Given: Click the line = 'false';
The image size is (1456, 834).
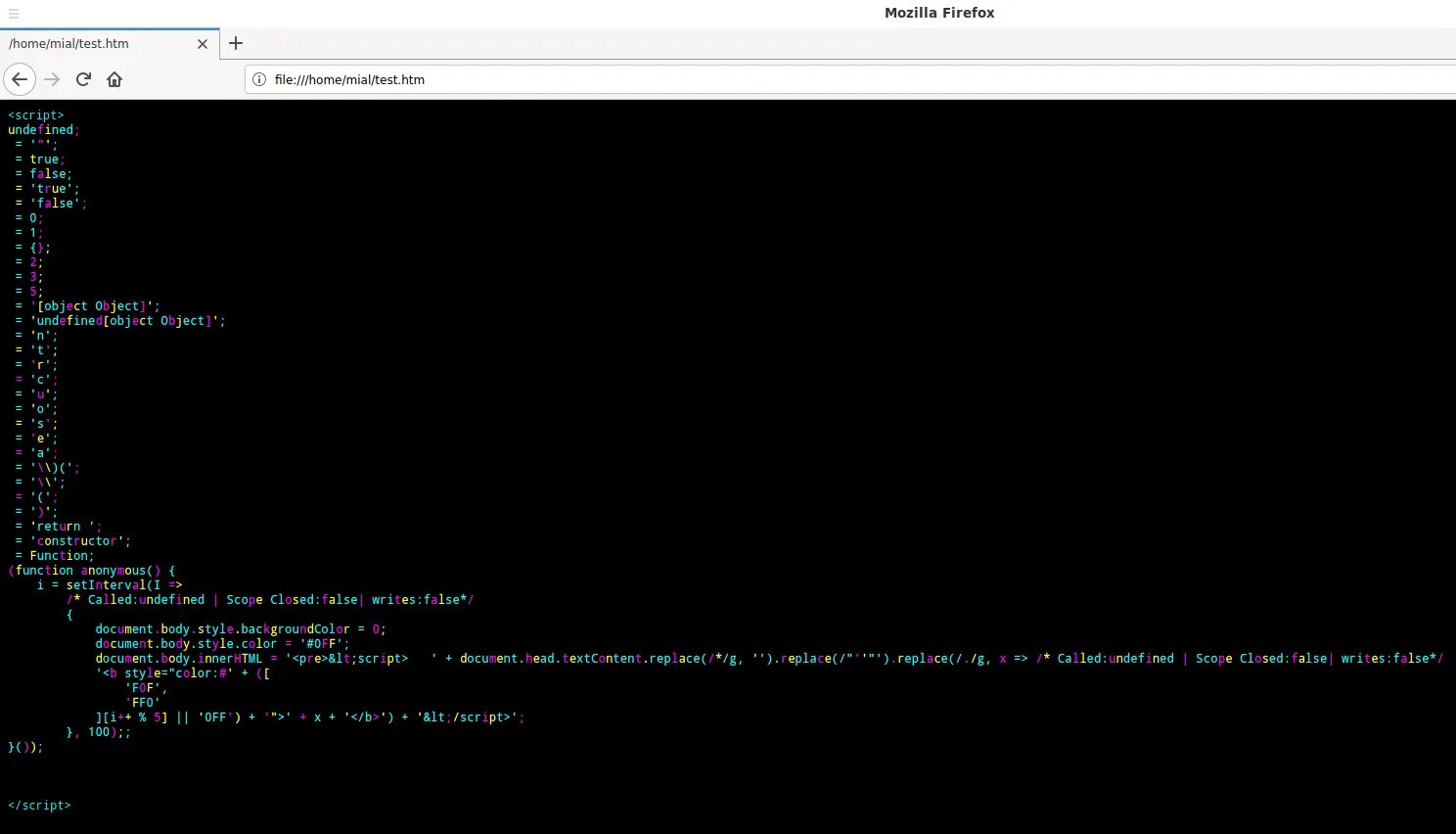Looking at the screenshot, I should (x=51, y=204).
